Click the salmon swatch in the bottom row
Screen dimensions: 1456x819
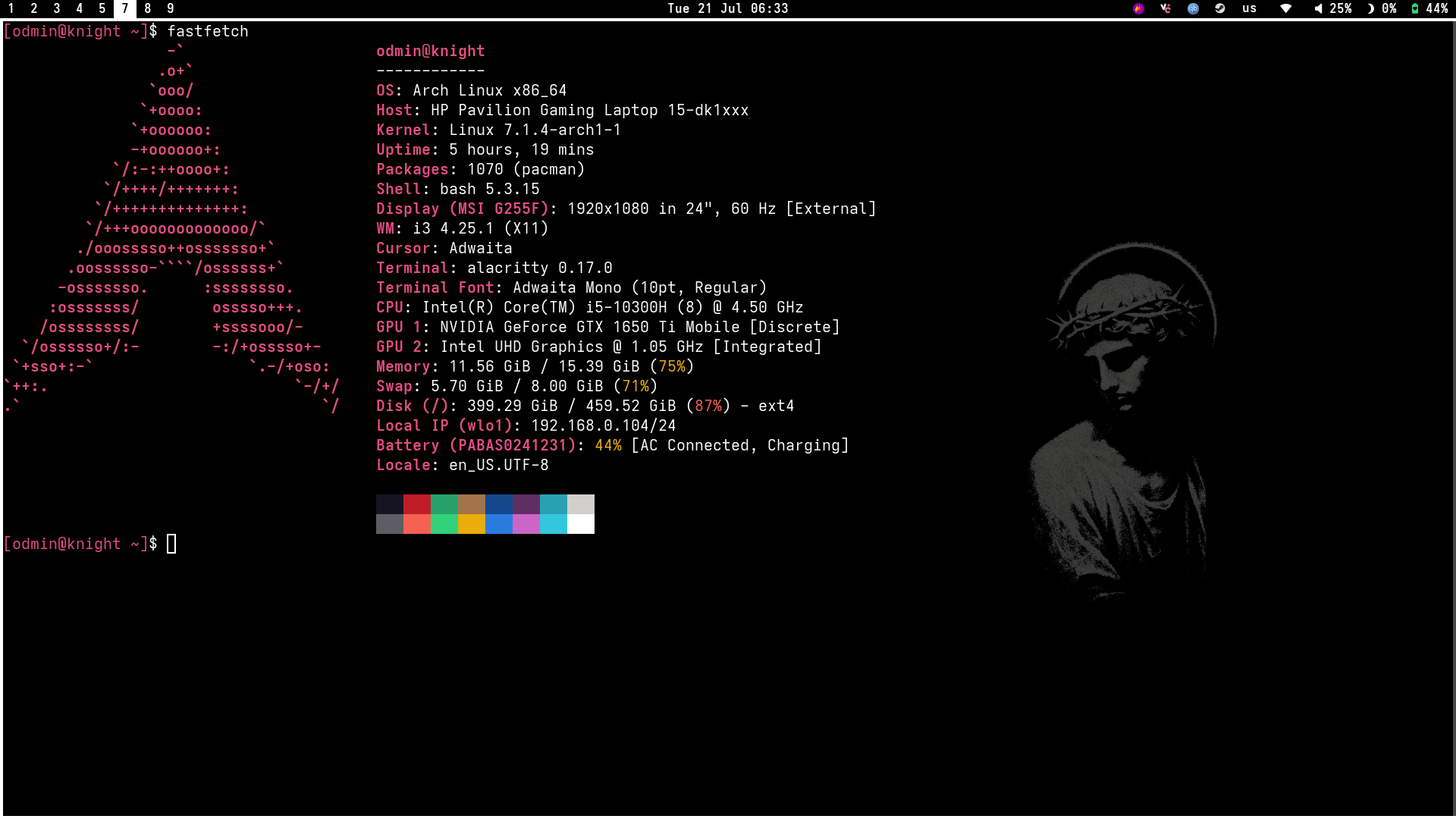tap(417, 524)
